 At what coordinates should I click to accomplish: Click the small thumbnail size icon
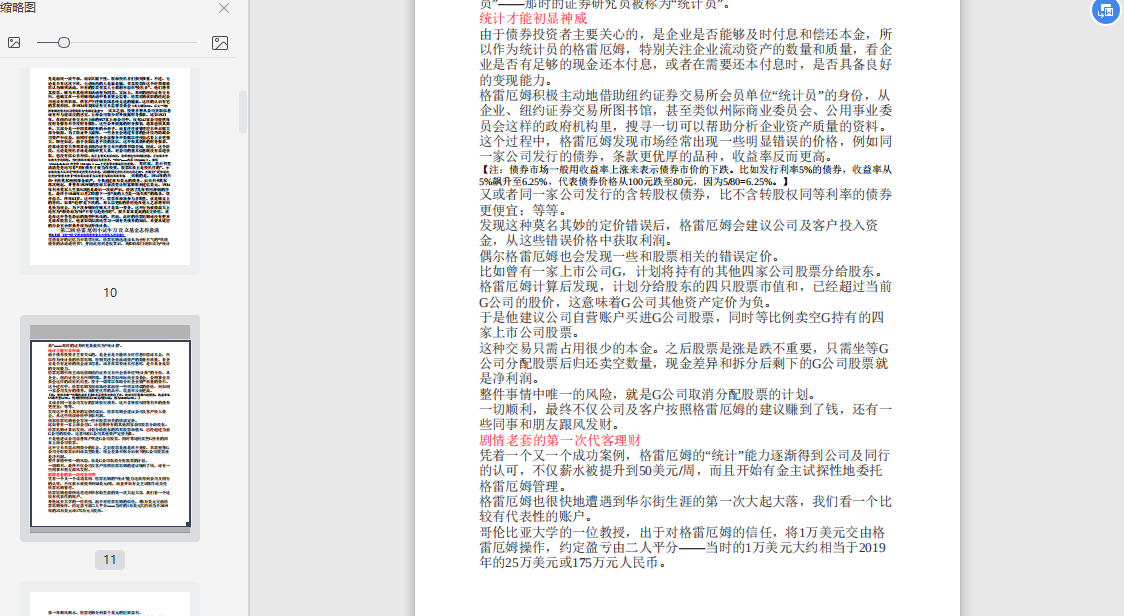(14, 43)
